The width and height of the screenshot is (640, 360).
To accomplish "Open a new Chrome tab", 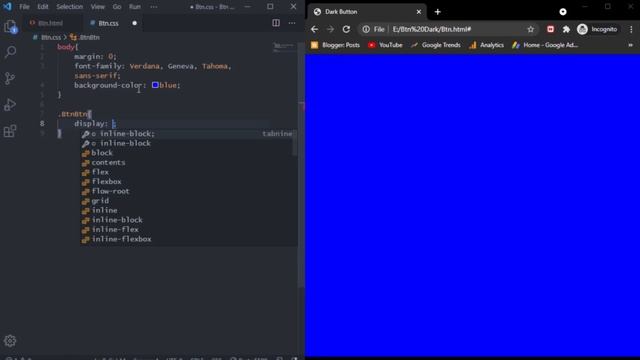I will pos(438,12).
